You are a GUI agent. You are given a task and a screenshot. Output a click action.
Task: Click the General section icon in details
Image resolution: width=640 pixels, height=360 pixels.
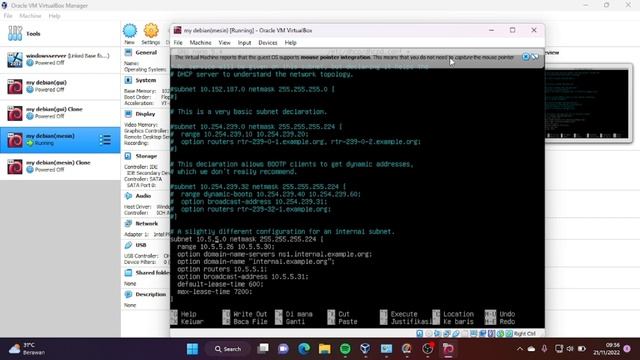click(x=128, y=52)
